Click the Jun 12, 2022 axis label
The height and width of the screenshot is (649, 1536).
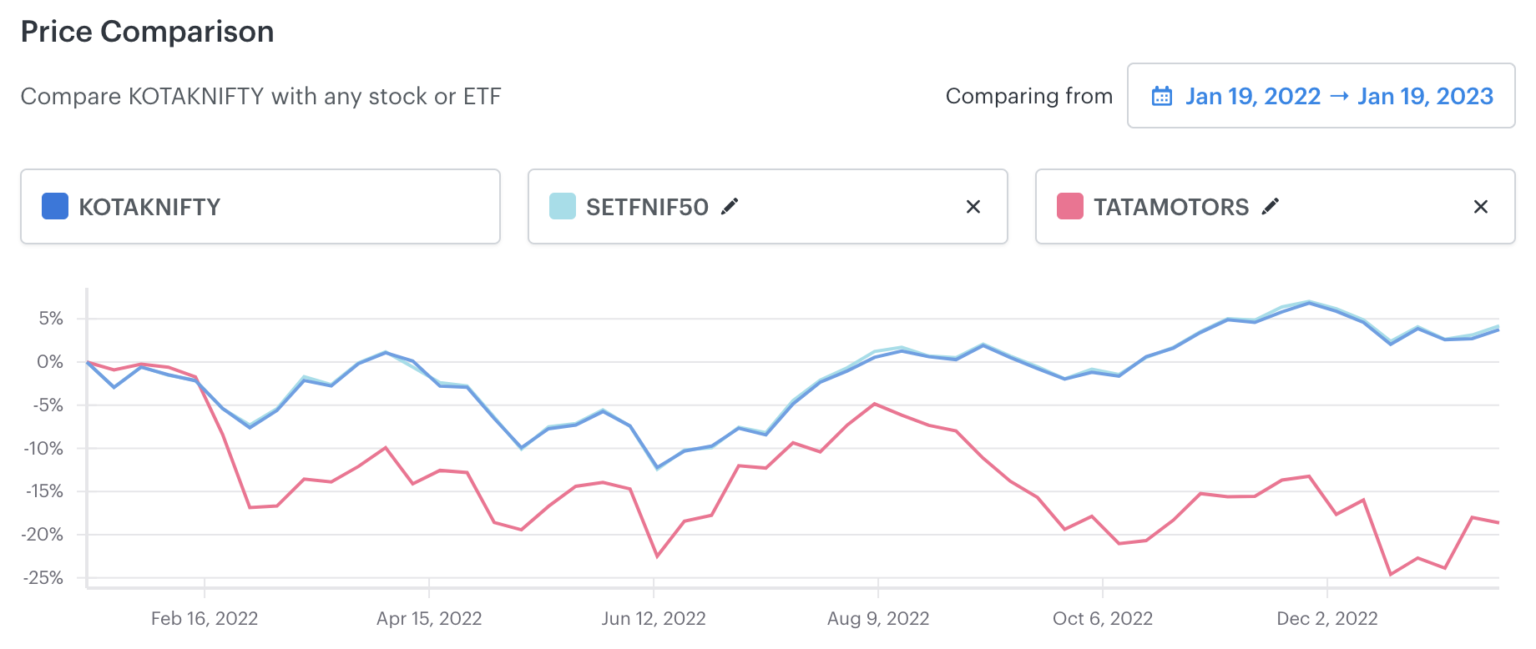(654, 618)
